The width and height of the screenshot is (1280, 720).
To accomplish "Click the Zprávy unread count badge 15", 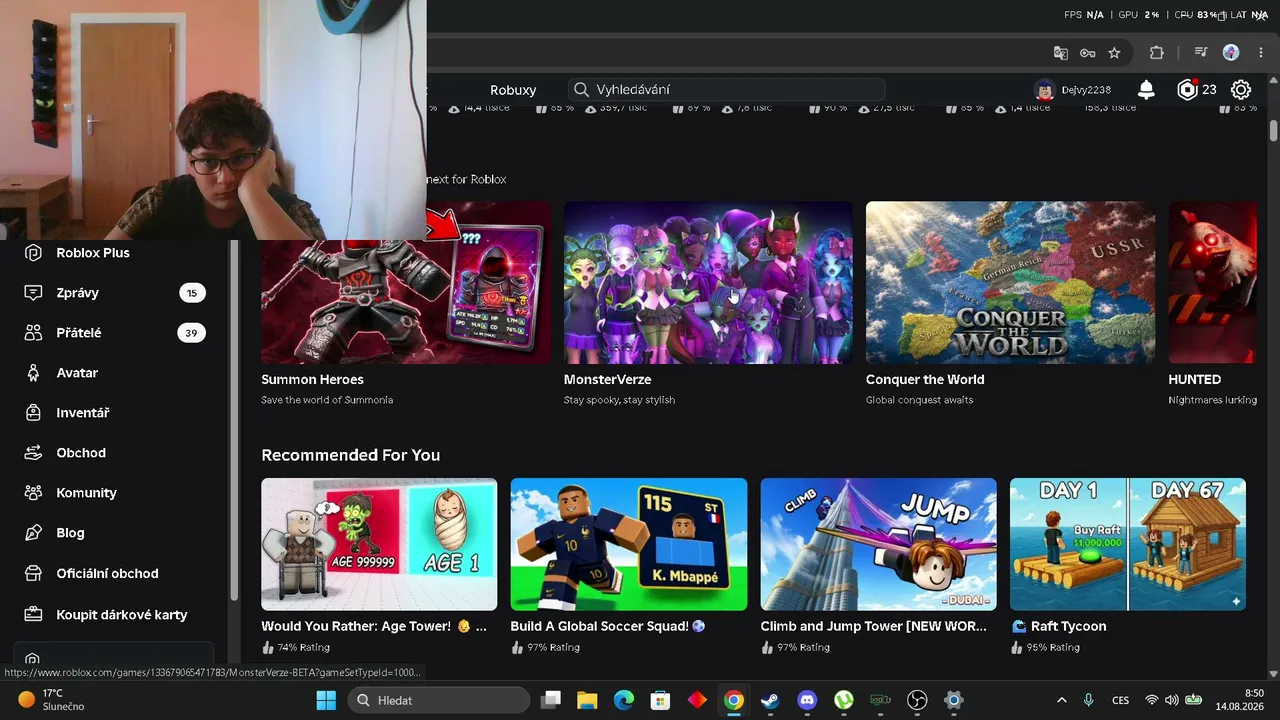I will pos(192,293).
